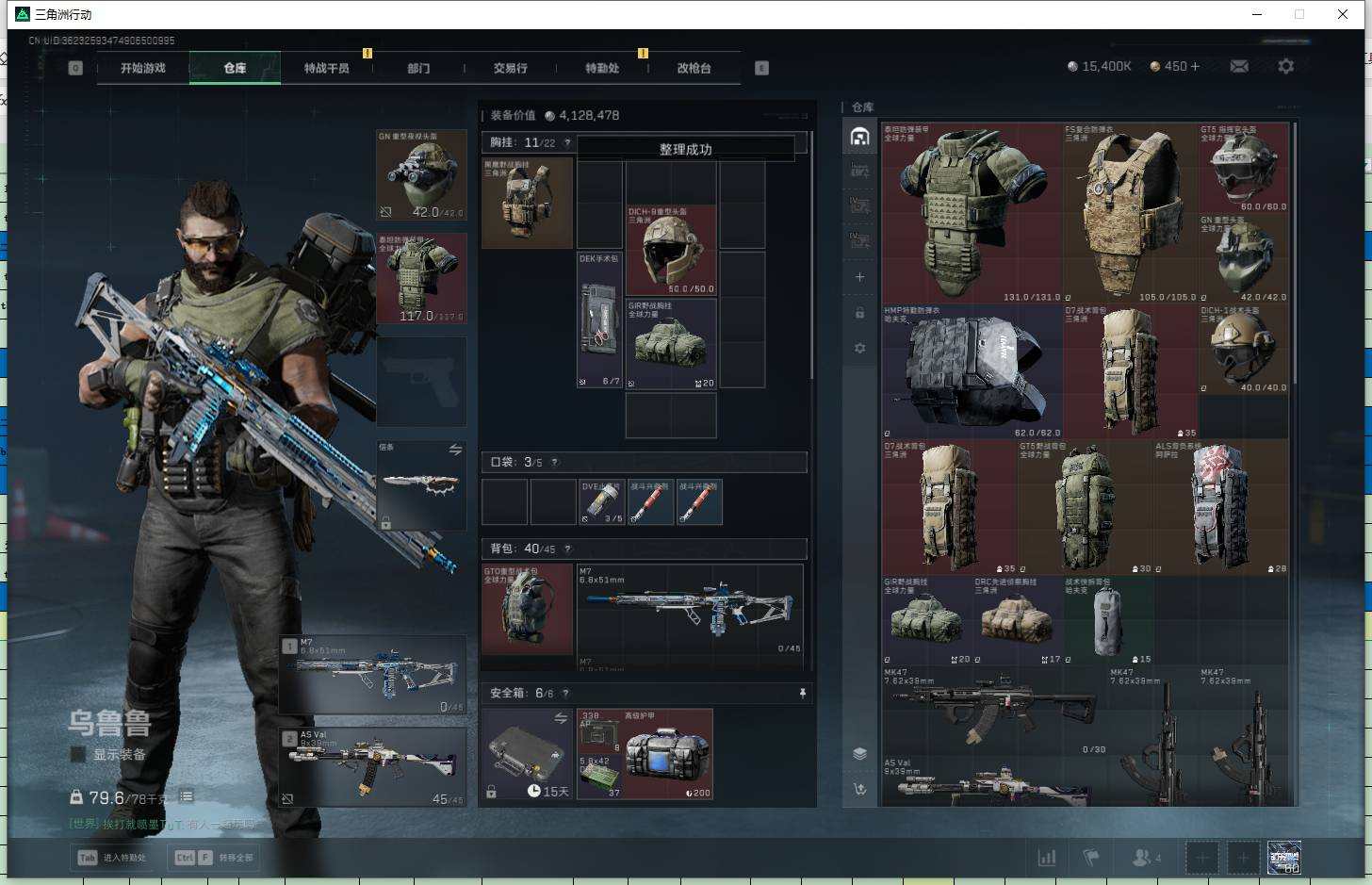Screen dimensions: 1372x885
Task: Toggle the 显示装备 checkbox
Action: 77,754
